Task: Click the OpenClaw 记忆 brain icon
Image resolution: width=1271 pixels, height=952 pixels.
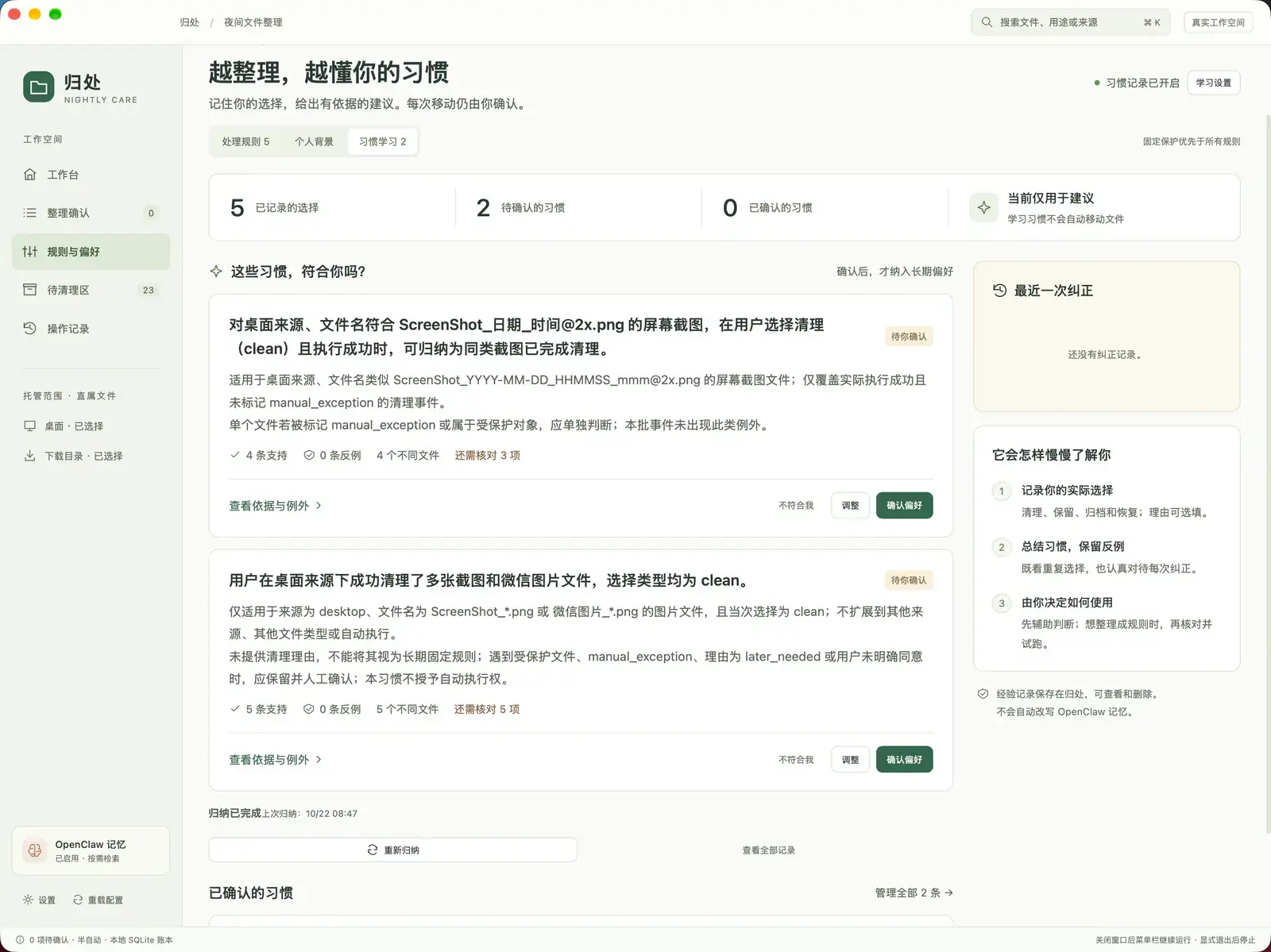Action: [x=34, y=850]
